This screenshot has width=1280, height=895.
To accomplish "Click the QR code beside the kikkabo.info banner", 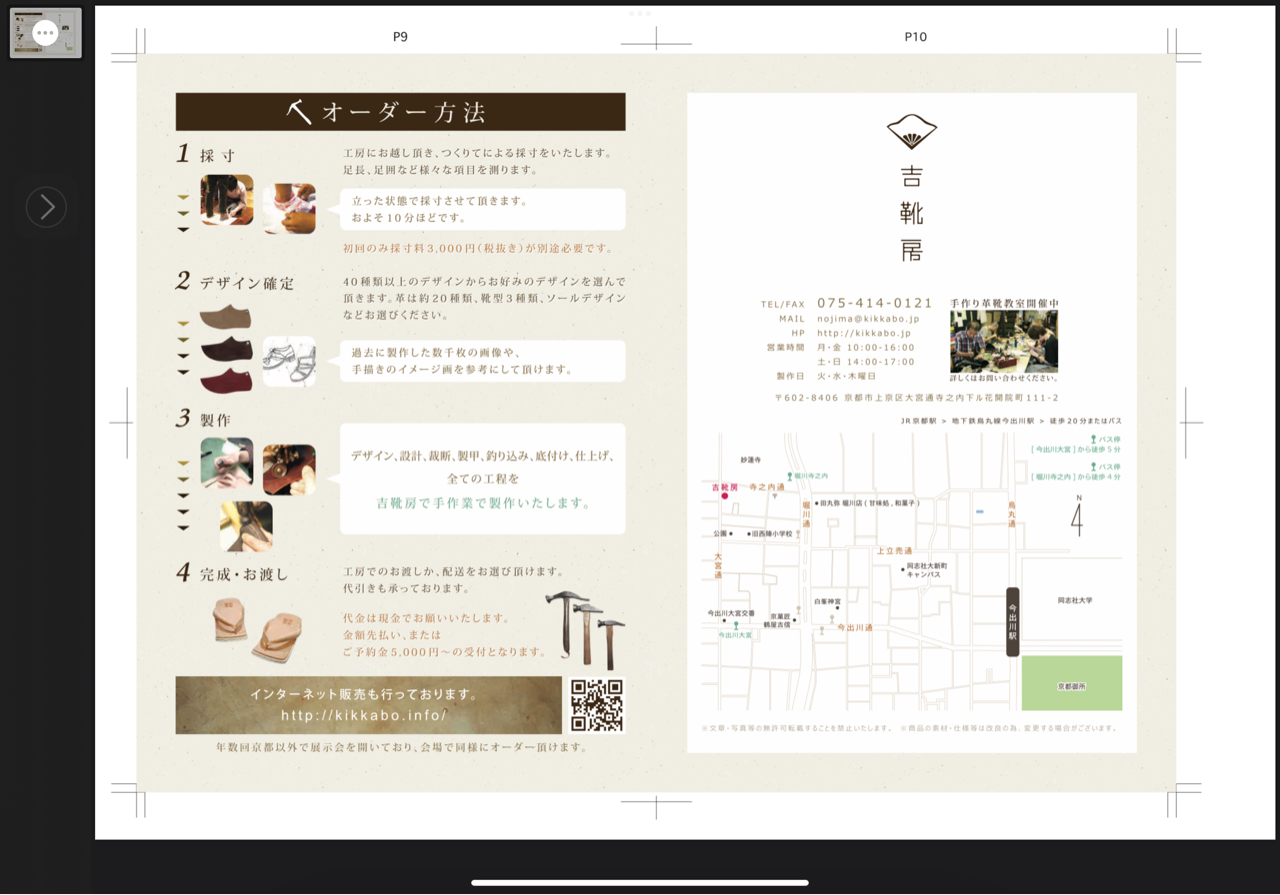I will [x=597, y=705].
